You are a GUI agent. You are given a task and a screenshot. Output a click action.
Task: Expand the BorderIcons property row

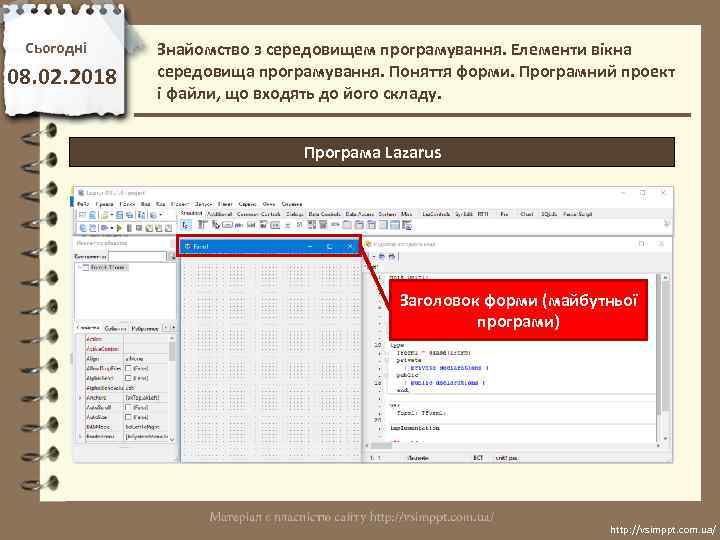(x=81, y=436)
